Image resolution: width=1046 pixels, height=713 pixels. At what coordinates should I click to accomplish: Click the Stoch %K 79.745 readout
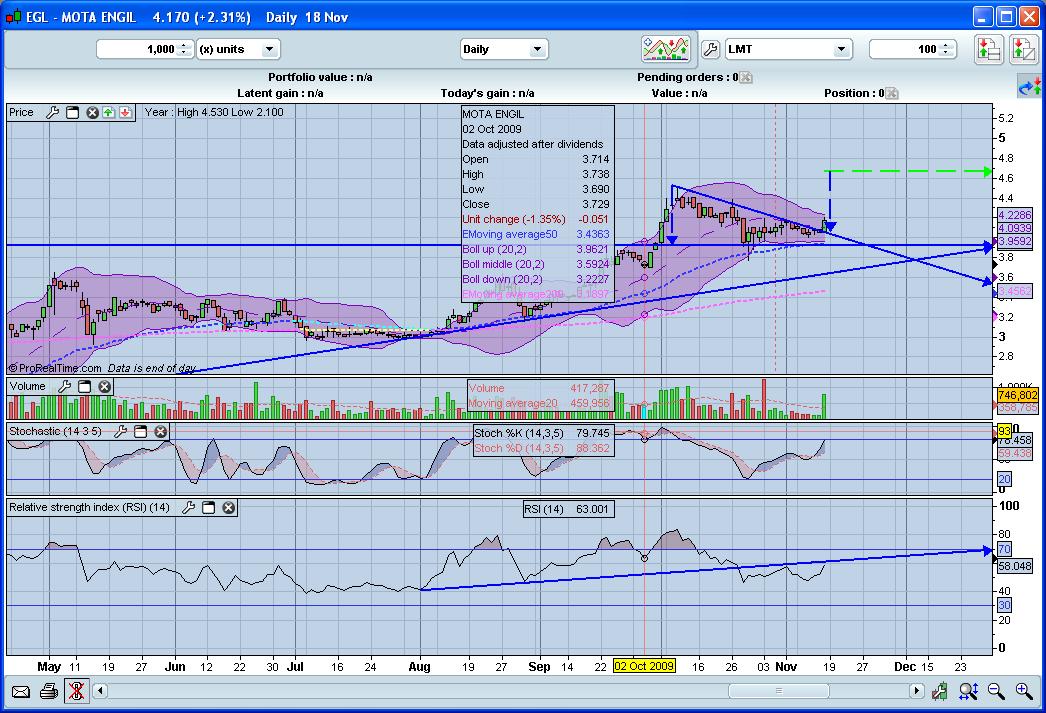[542, 433]
